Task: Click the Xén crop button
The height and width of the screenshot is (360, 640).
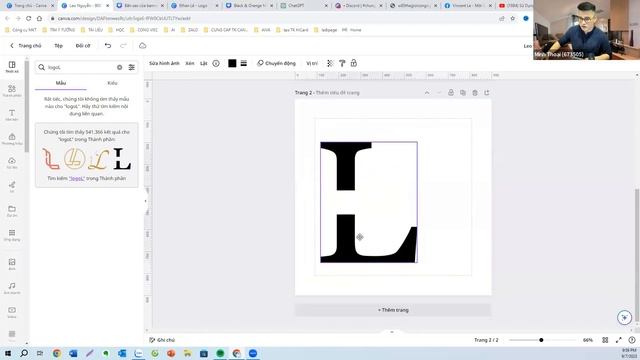Action: [190, 63]
